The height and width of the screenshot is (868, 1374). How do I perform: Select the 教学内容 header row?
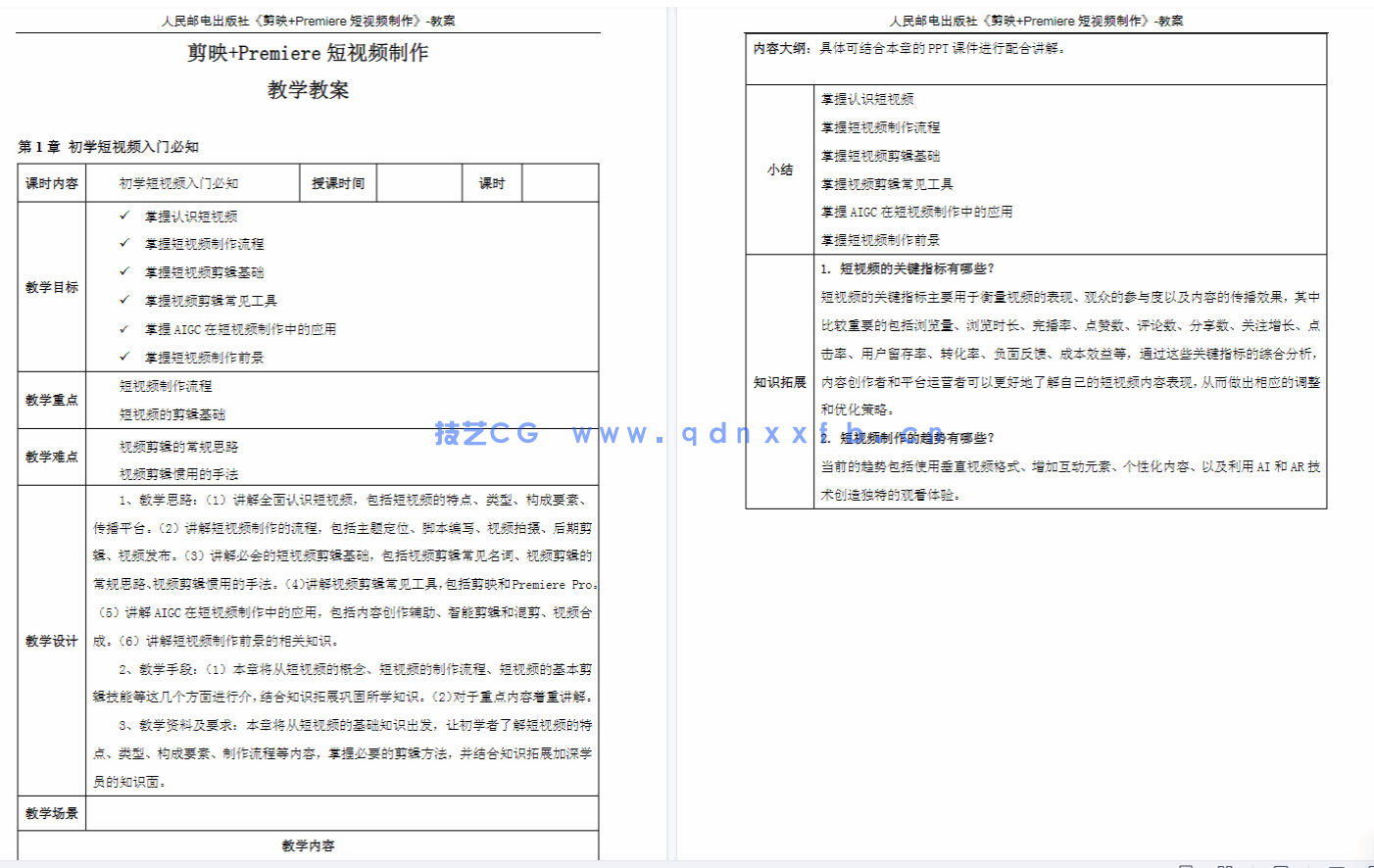308,845
